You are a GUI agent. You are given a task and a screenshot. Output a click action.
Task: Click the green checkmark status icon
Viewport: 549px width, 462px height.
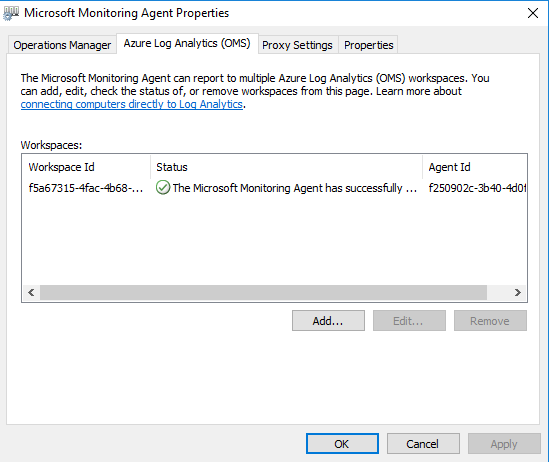163,188
